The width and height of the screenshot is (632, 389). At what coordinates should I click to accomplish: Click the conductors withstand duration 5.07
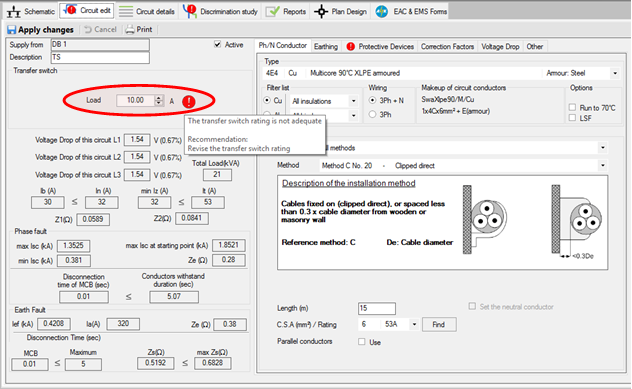(174, 297)
